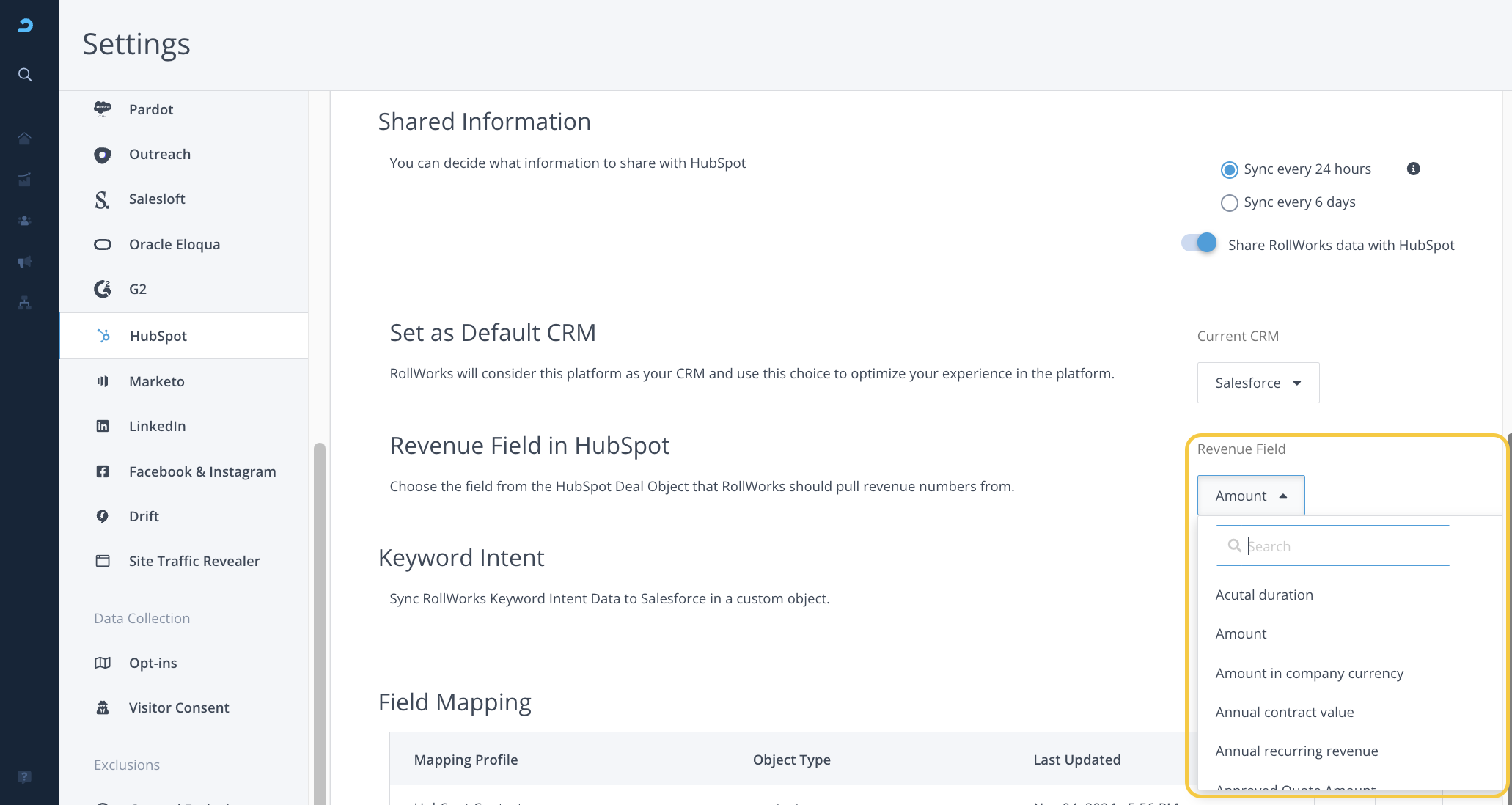This screenshot has height=805, width=1512.
Task: Go to Site Traffic Revealer settings
Action: coord(194,561)
